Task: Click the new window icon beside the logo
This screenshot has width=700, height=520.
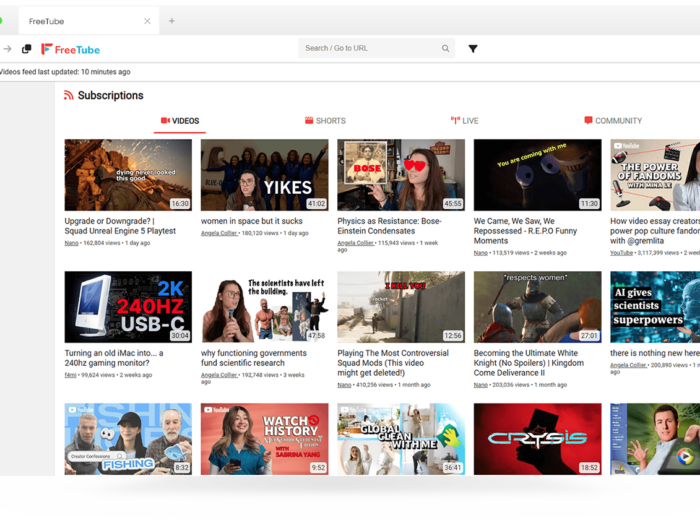Action: click(x=27, y=49)
